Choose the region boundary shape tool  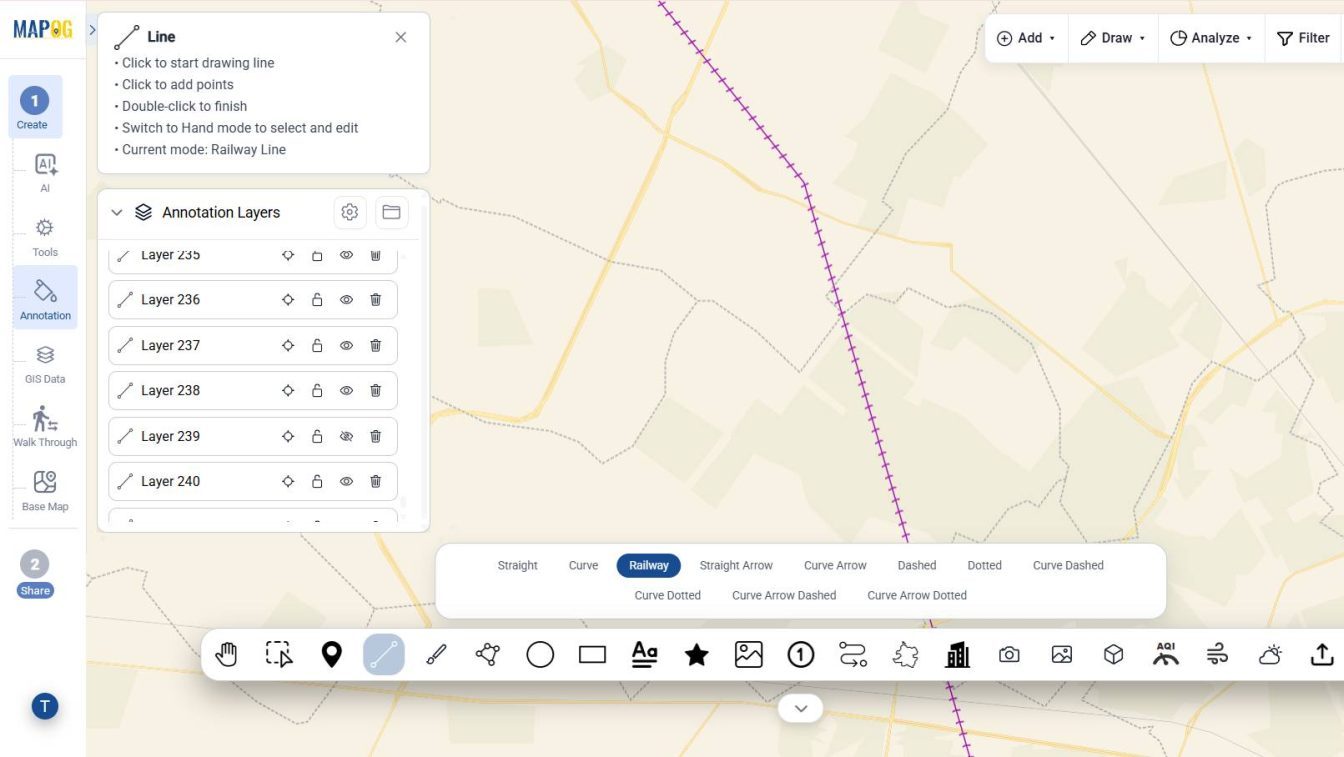click(x=905, y=655)
